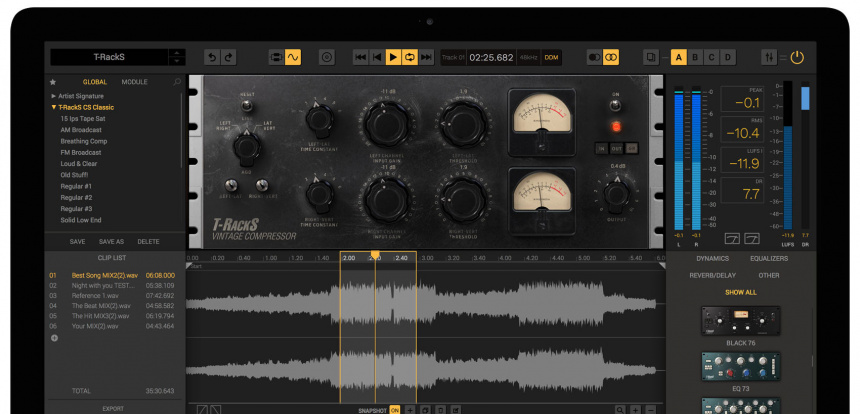This screenshot has width=860, height=414.
Task: Select Reference 1.wav clip
Action: pyautogui.click(x=112, y=296)
